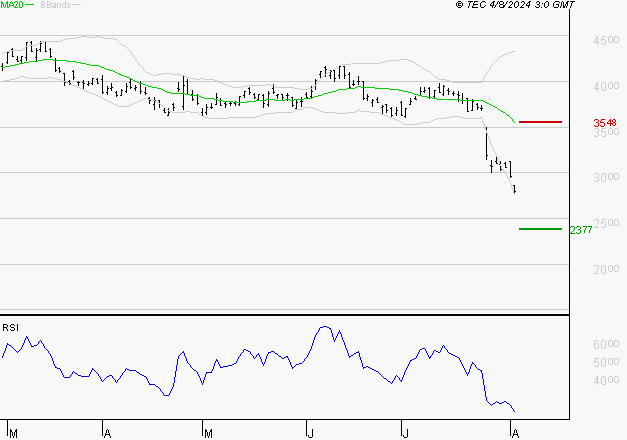Image resolution: width=627 pixels, height=440 pixels.
Task: Click the second M month marker
Action: tap(208, 434)
